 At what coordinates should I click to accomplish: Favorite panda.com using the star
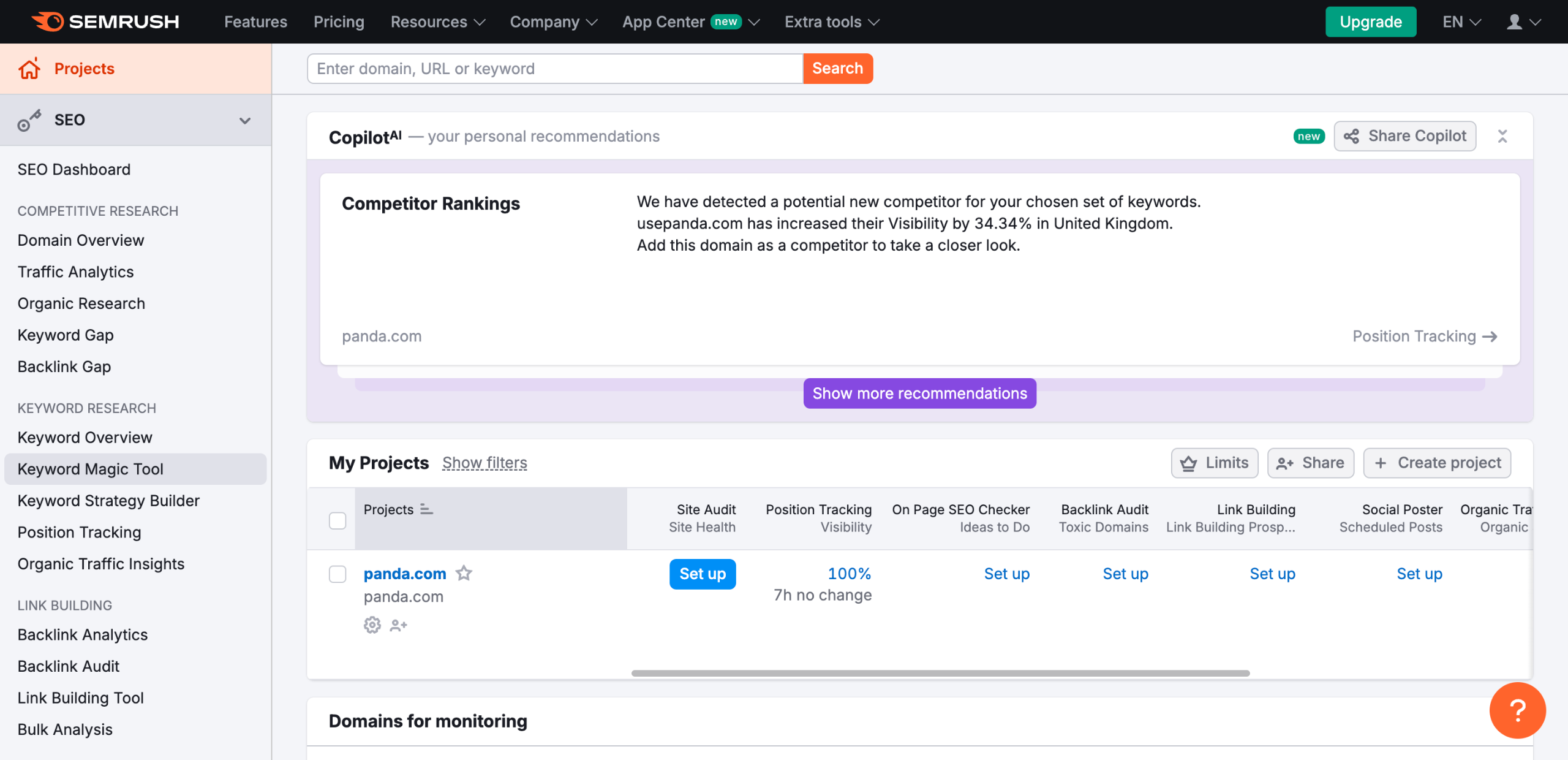pos(464,573)
